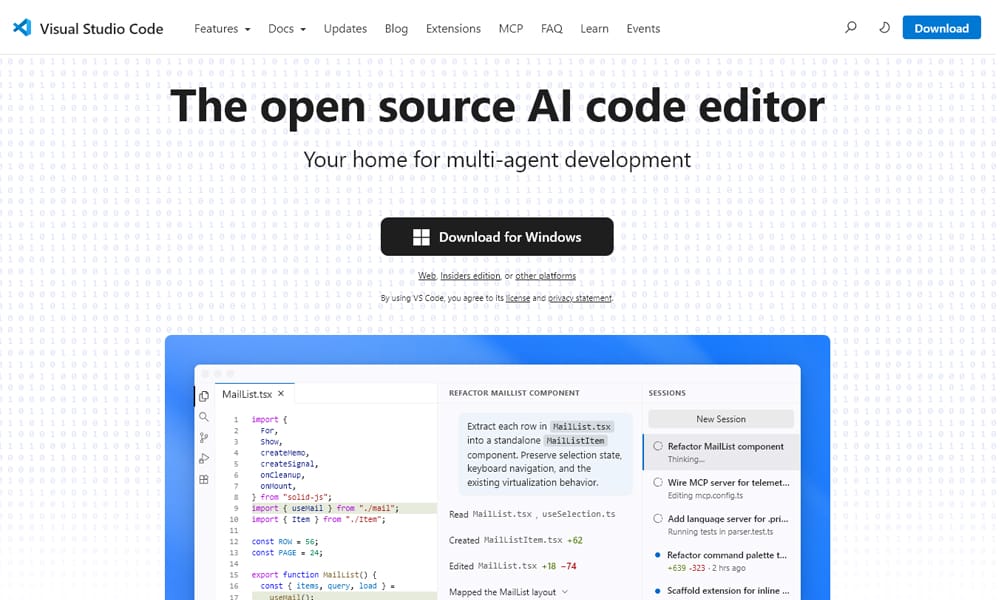Open the Explorer files icon in editor sidebar
This screenshot has height=600, width=1000.
(204, 396)
